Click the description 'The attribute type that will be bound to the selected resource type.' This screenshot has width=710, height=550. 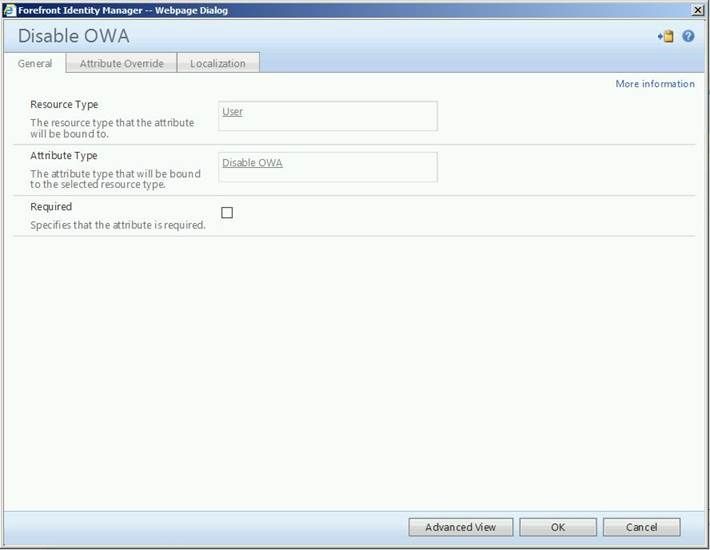click(115, 179)
